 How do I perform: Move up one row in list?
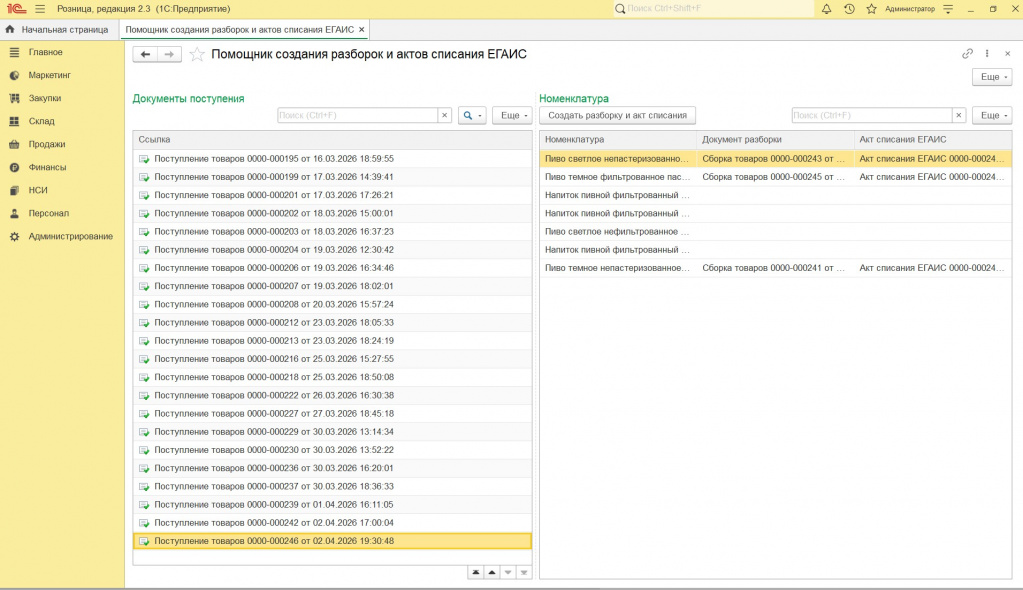click(492, 572)
